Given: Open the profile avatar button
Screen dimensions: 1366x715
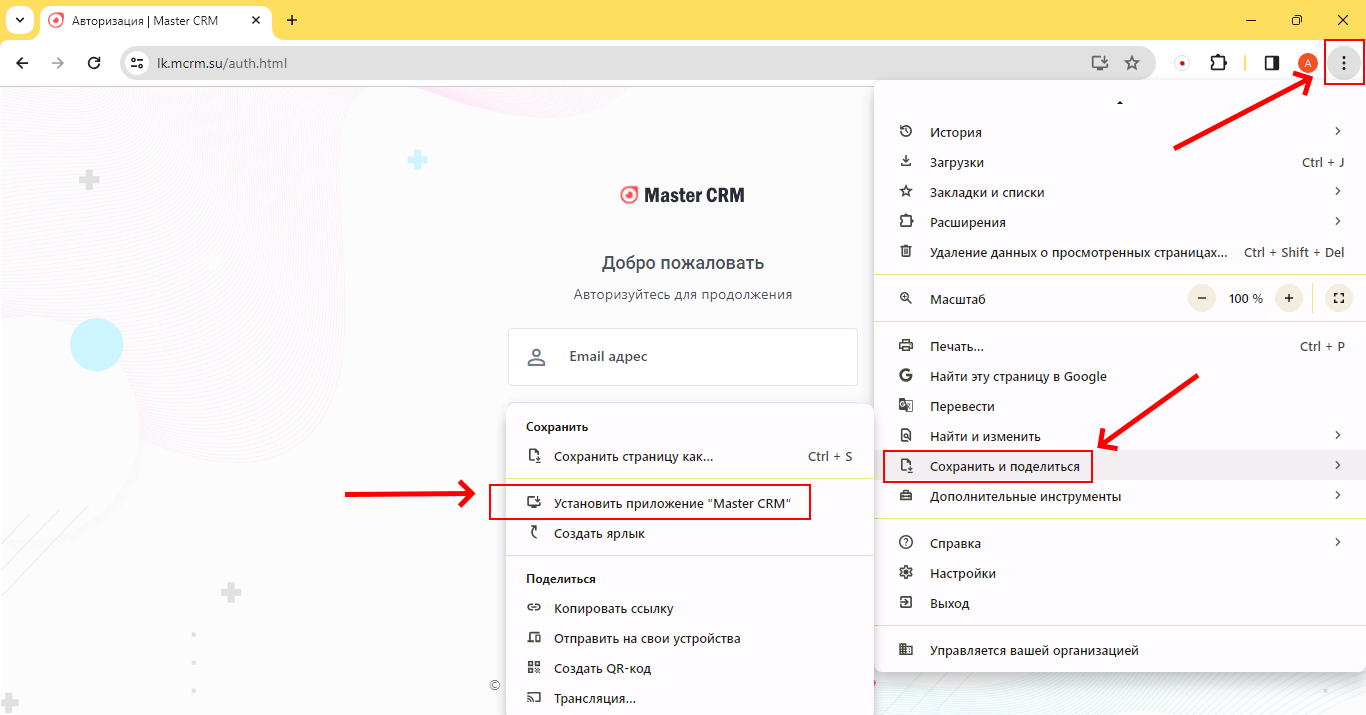Looking at the screenshot, I should point(1307,63).
